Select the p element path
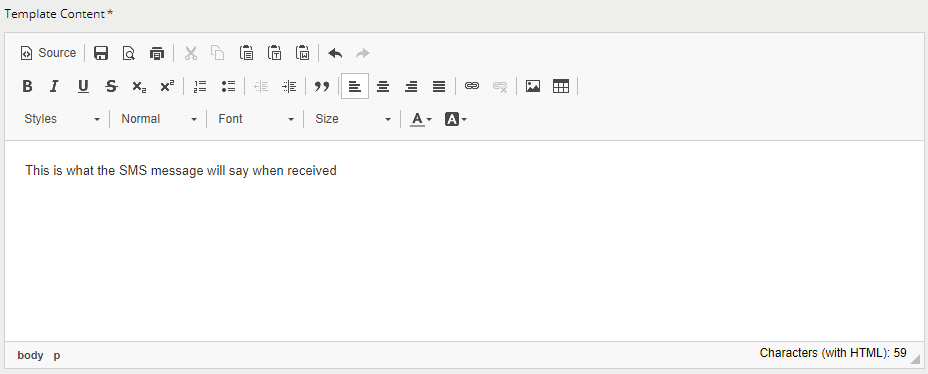The width and height of the screenshot is (928, 374). tap(57, 356)
